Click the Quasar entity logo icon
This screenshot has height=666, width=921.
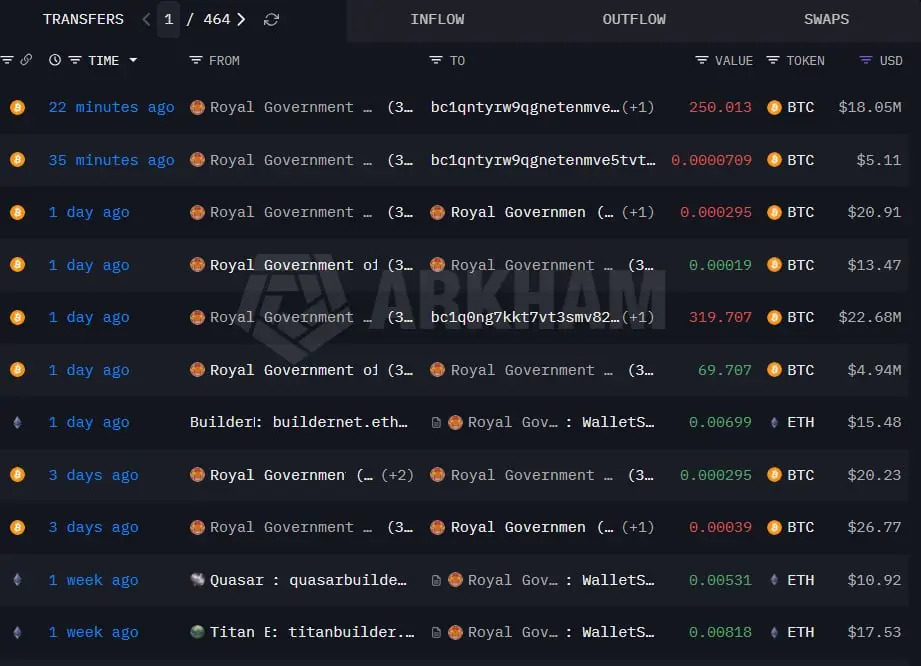pos(197,580)
